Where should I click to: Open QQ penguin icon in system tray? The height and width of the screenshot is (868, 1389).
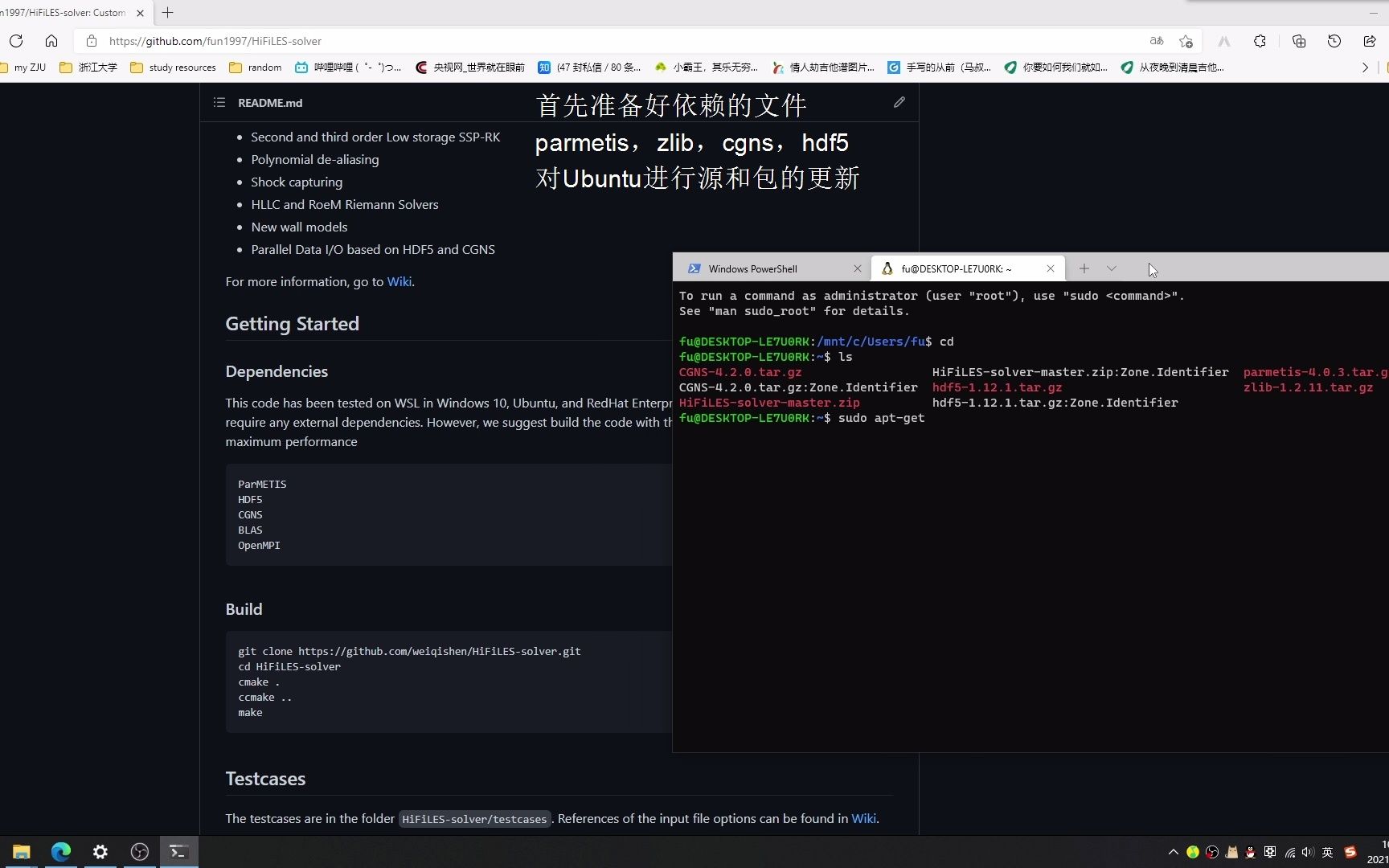click(1251, 852)
